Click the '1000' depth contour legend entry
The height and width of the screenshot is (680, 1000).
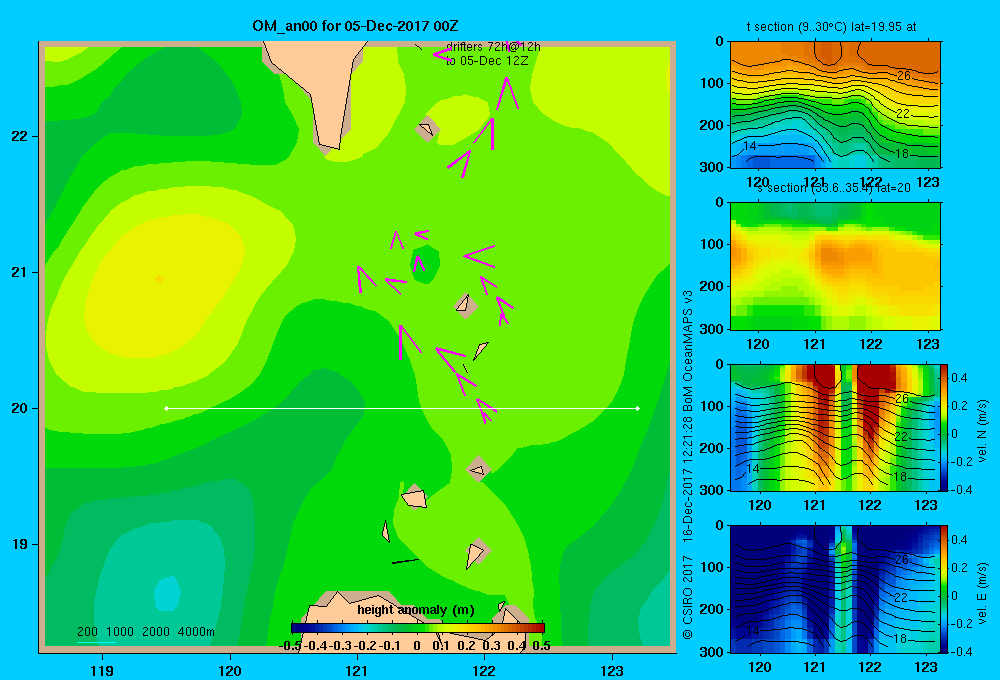[120, 632]
